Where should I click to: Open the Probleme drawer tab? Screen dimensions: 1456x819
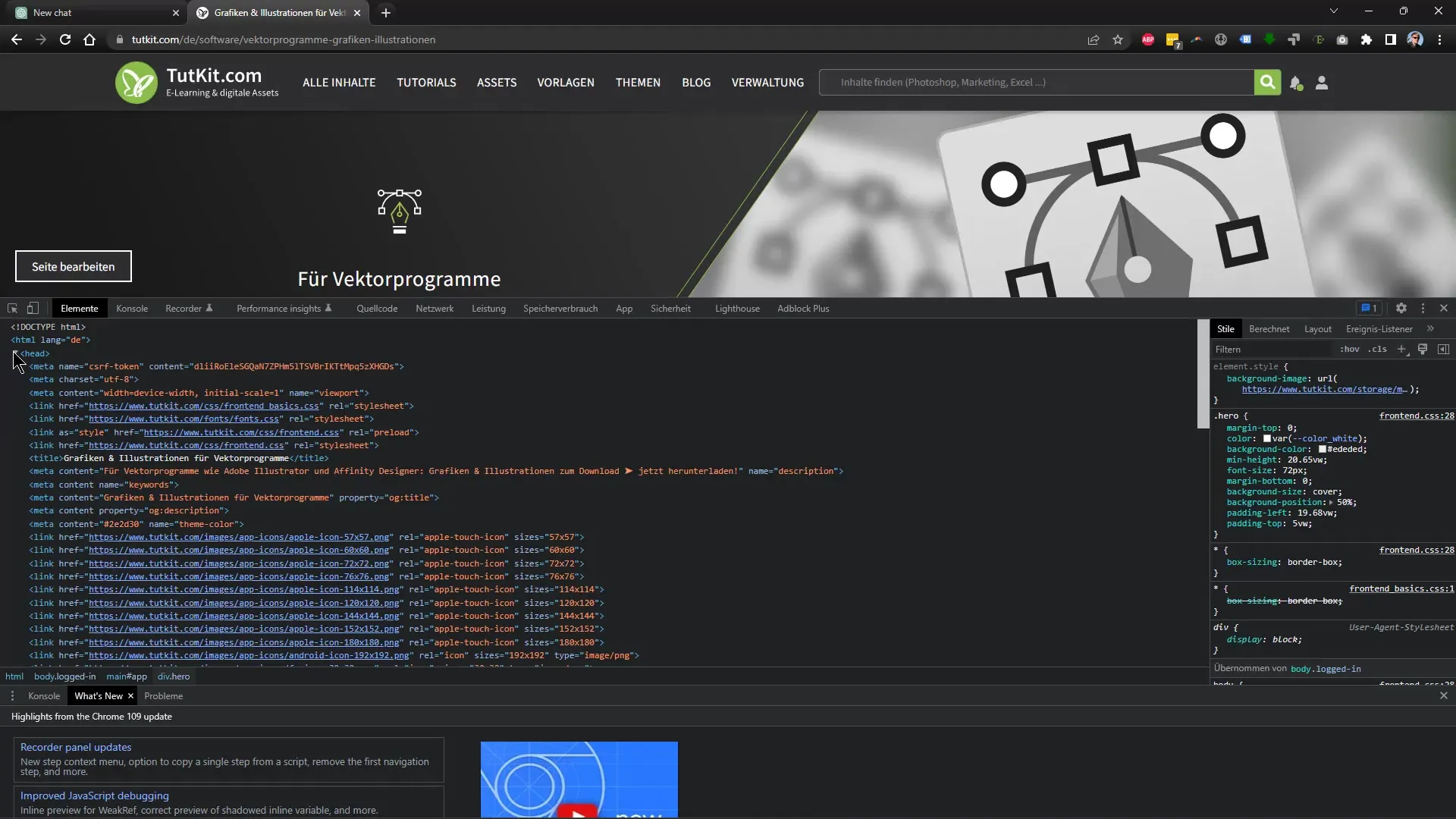click(164, 696)
